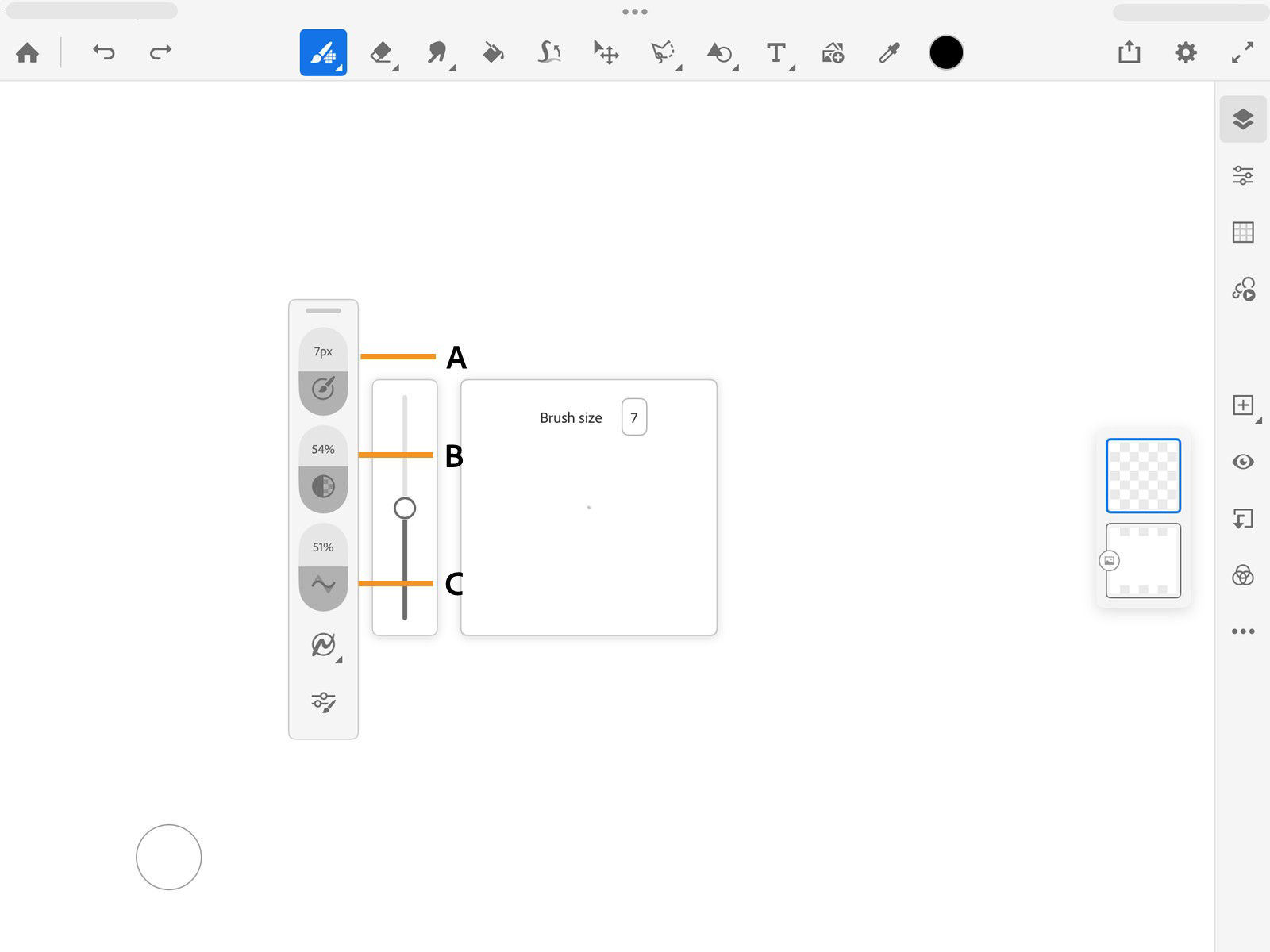
Task: Select the Eraser tool
Action: (x=381, y=53)
